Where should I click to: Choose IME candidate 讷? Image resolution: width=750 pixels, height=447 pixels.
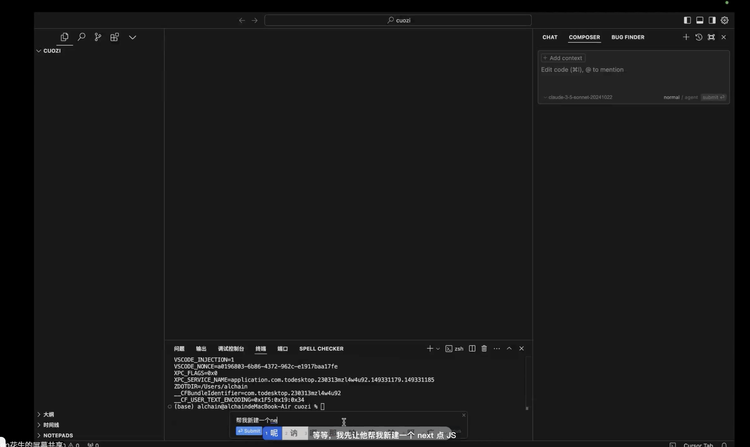coord(292,433)
